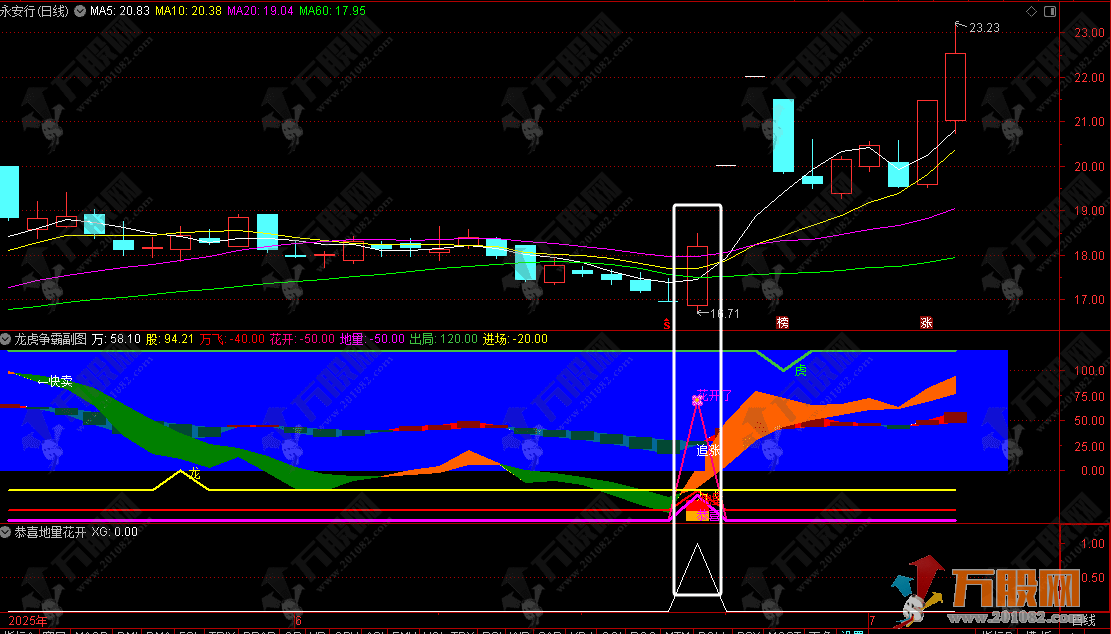Open the dropdown arrow before 恭喜地里花开
Image resolution: width=1111 pixels, height=634 pixels.
click(x=6, y=531)
